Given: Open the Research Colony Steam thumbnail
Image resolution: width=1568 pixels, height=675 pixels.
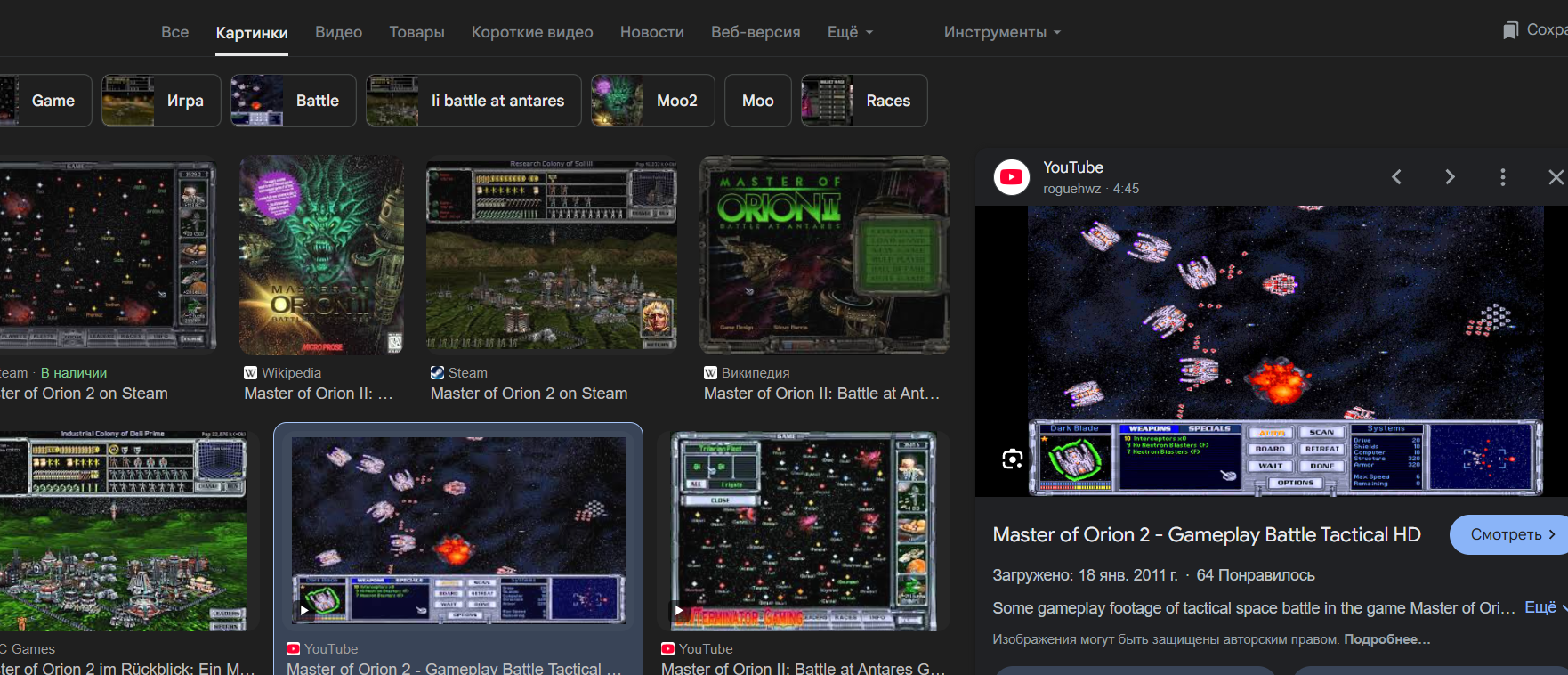Looking at the screenshot, I should coord(552,255).
